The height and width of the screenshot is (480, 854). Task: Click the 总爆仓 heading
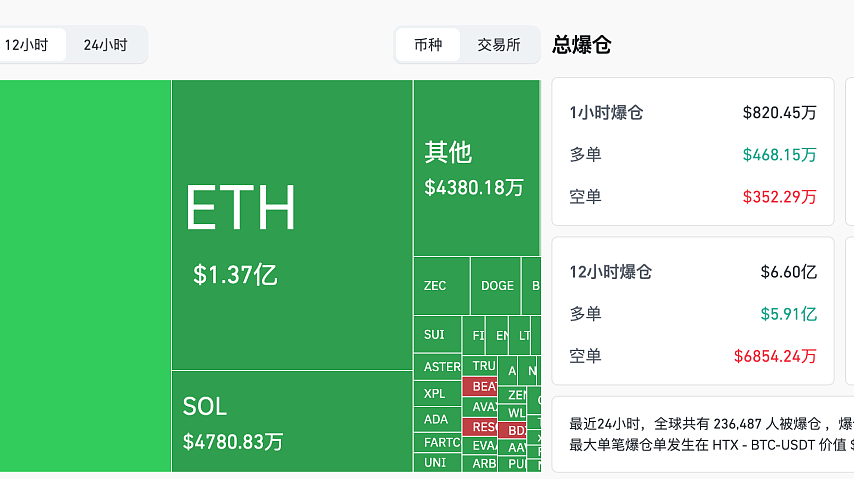(x=582, y=45)
